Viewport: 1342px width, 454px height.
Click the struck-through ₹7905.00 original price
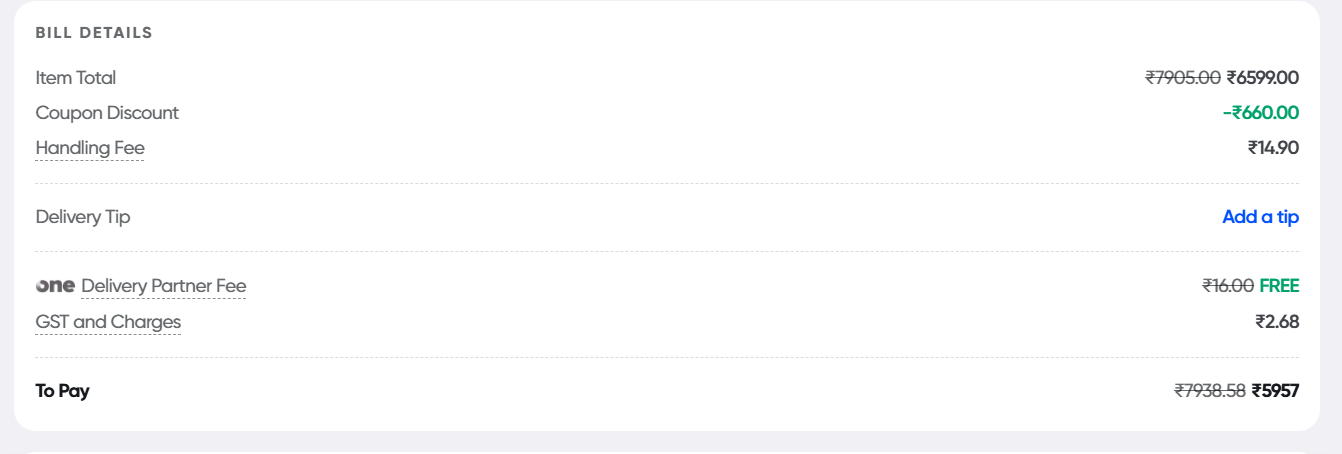click(1183, 78)
